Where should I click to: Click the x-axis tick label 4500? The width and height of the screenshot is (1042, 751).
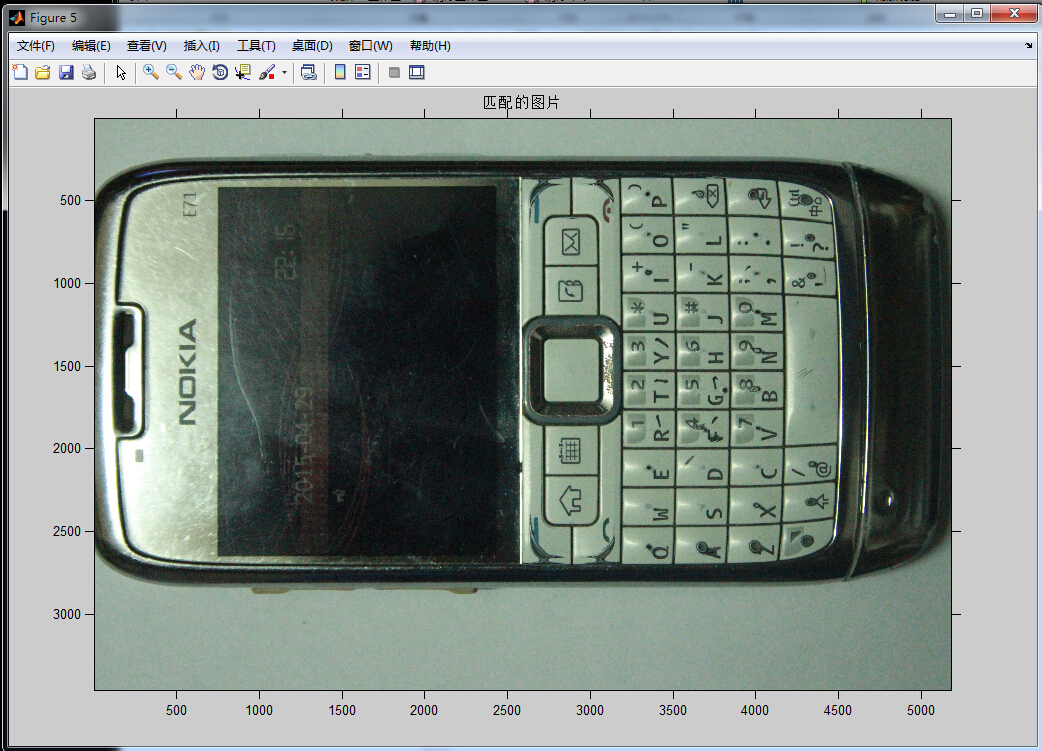click(838, 710)
